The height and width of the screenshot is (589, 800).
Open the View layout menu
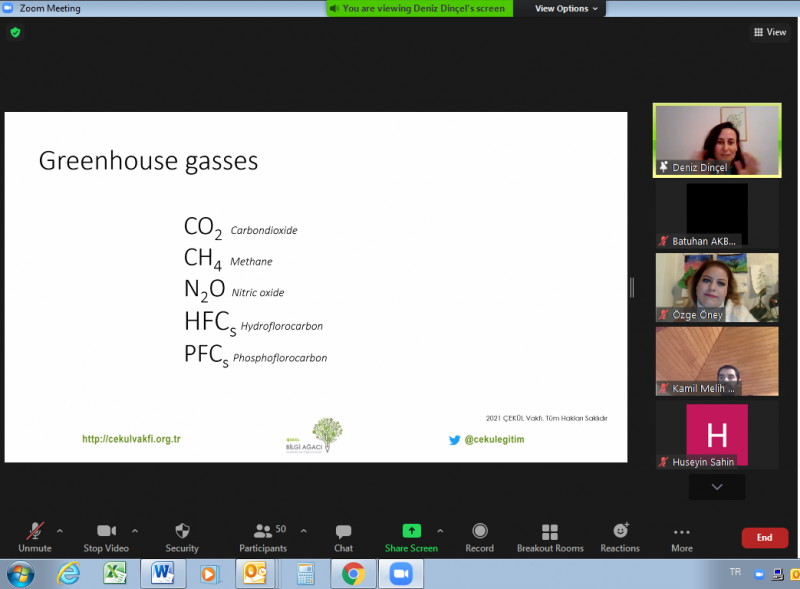(x=769, y=32)
